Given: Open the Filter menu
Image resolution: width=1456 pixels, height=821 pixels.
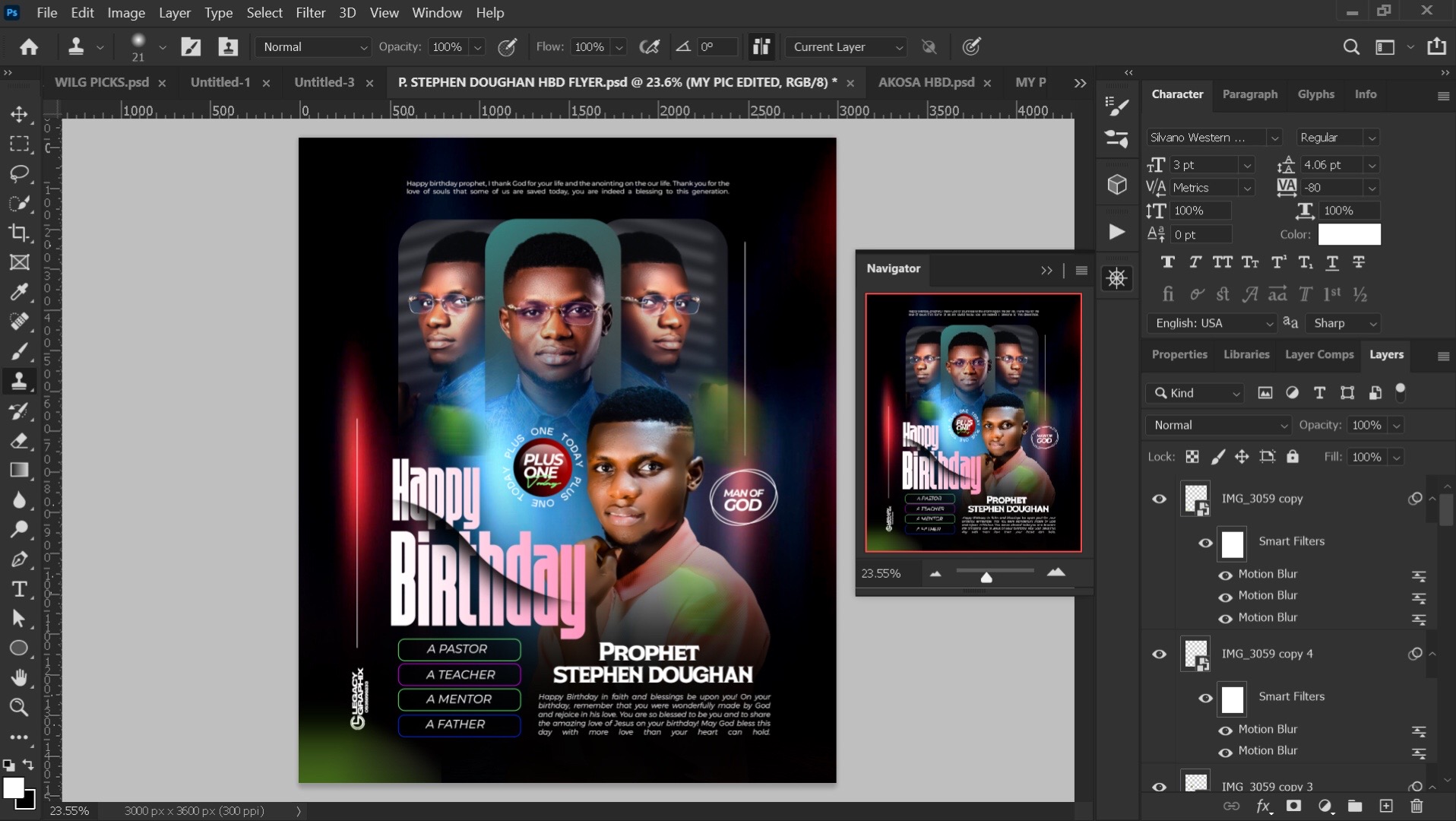Looking at the screenshot, I should pyautogui.click(x=310, y=13).
